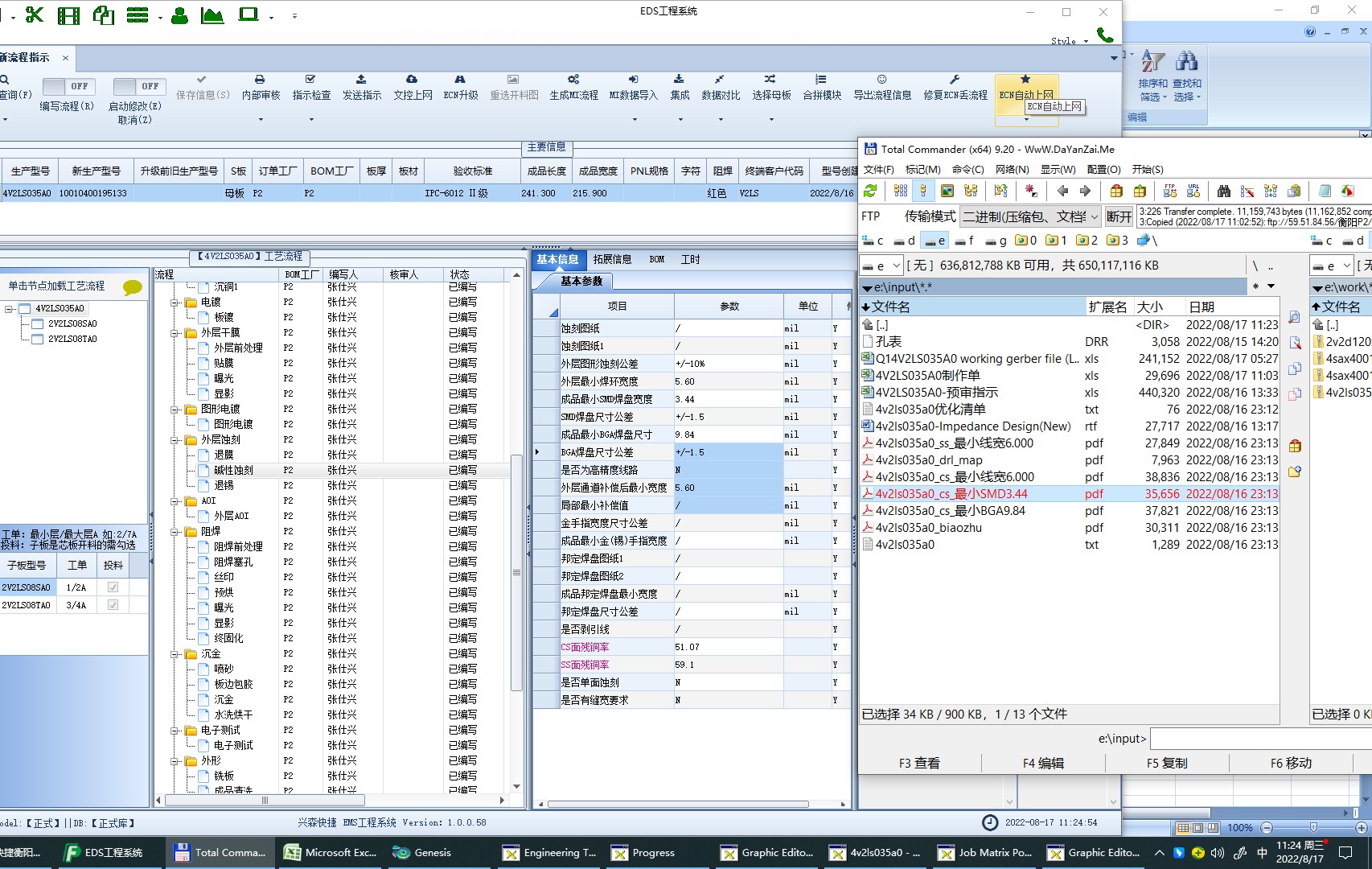Click the ECN自动上网 star icon
The width and height of the screenshot is (1372, 869).
tap(1025, 80)
